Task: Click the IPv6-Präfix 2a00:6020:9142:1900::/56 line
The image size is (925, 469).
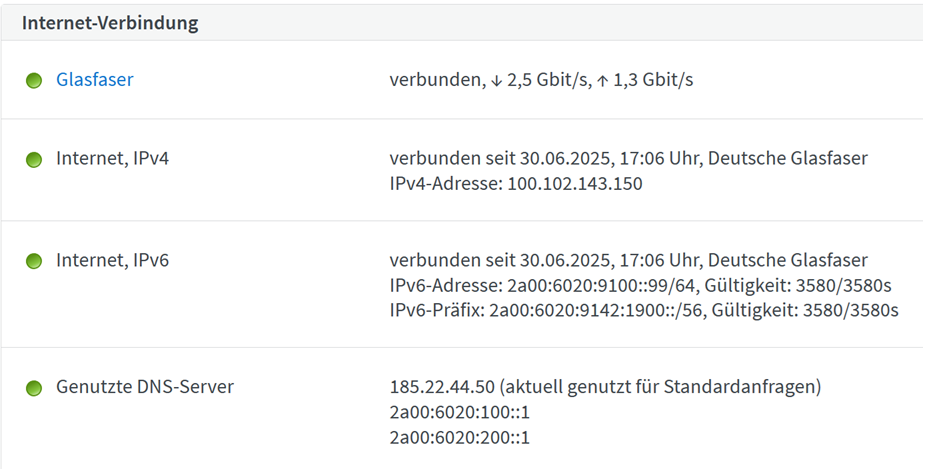Action: tap(644, 310)
